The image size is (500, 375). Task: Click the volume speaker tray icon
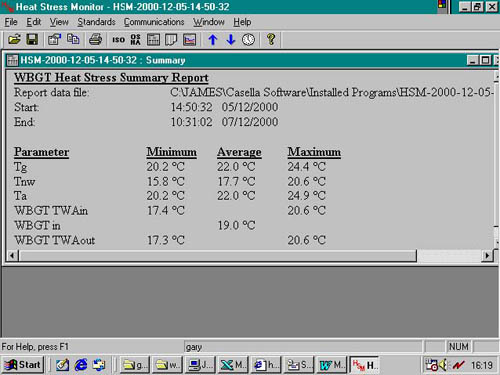point(443,365)
